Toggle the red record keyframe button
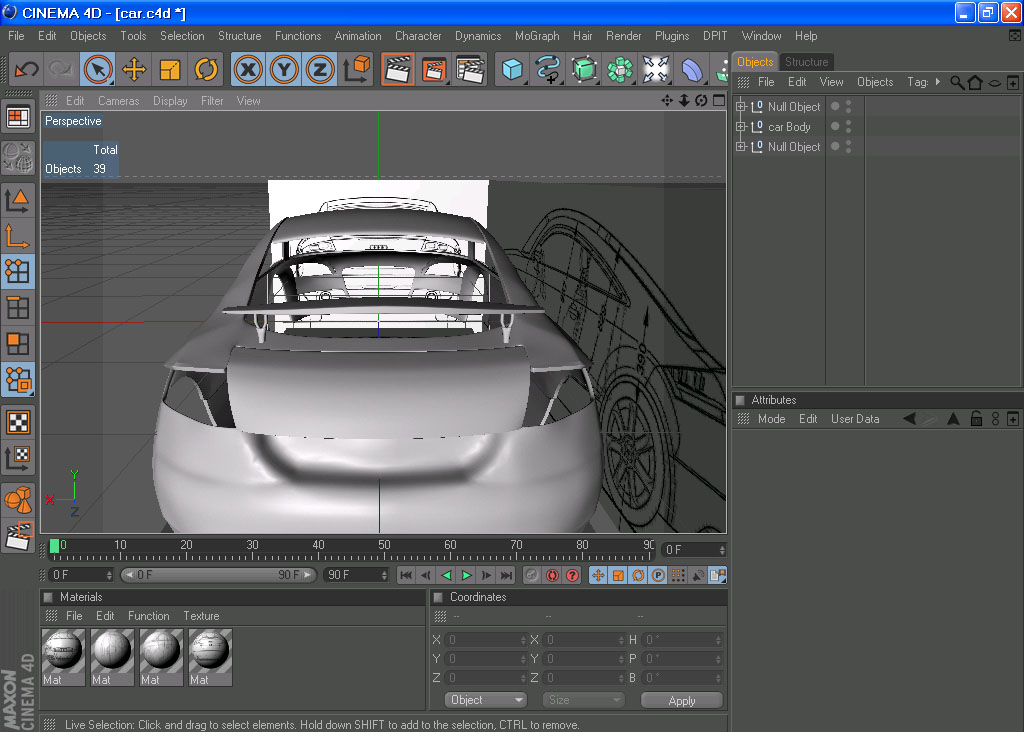The image size is (1024, 732). tap(552, 575)
